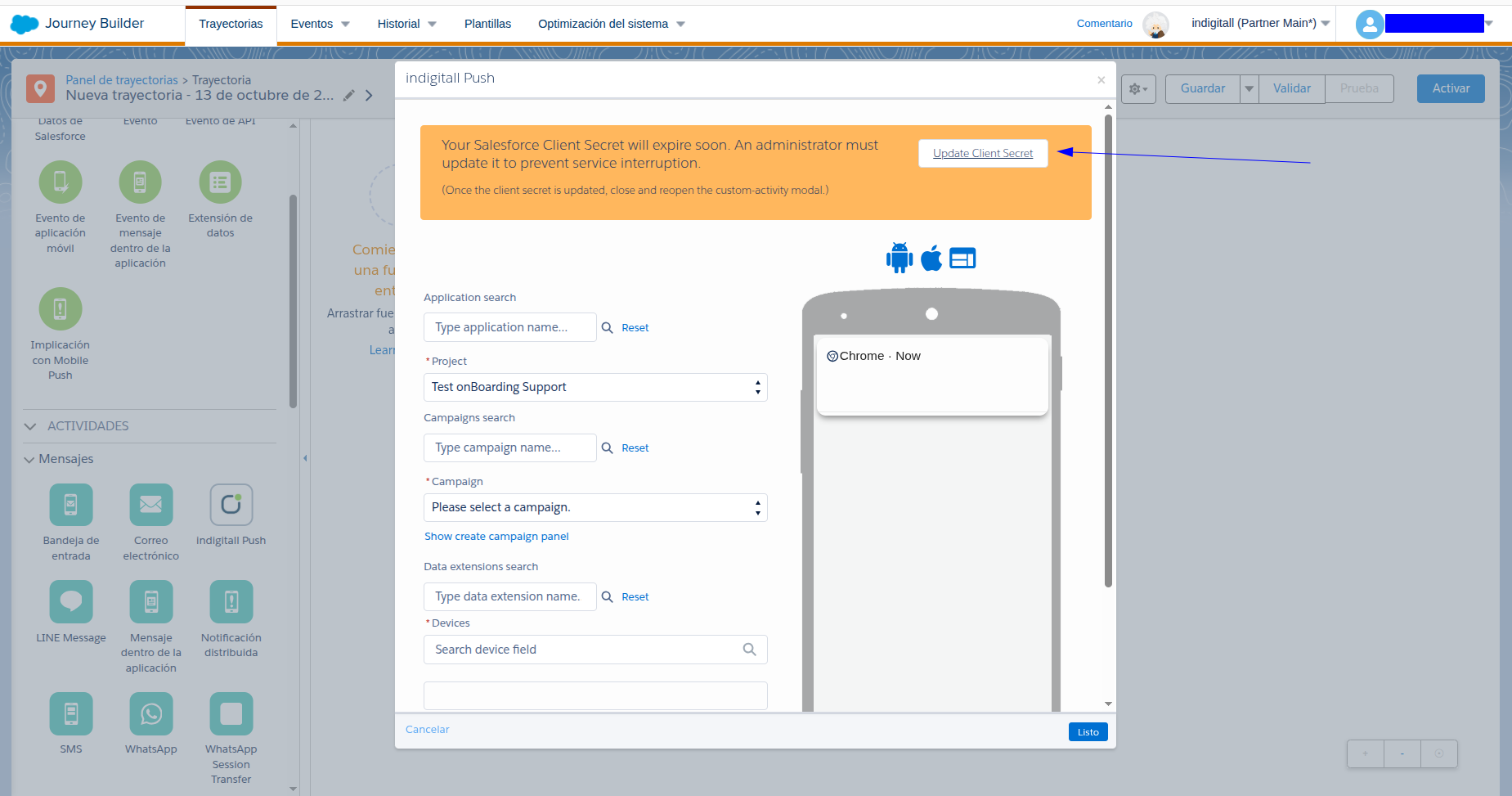Open the Historial menu
This screenshot has width=1512, height=796.
407,24
